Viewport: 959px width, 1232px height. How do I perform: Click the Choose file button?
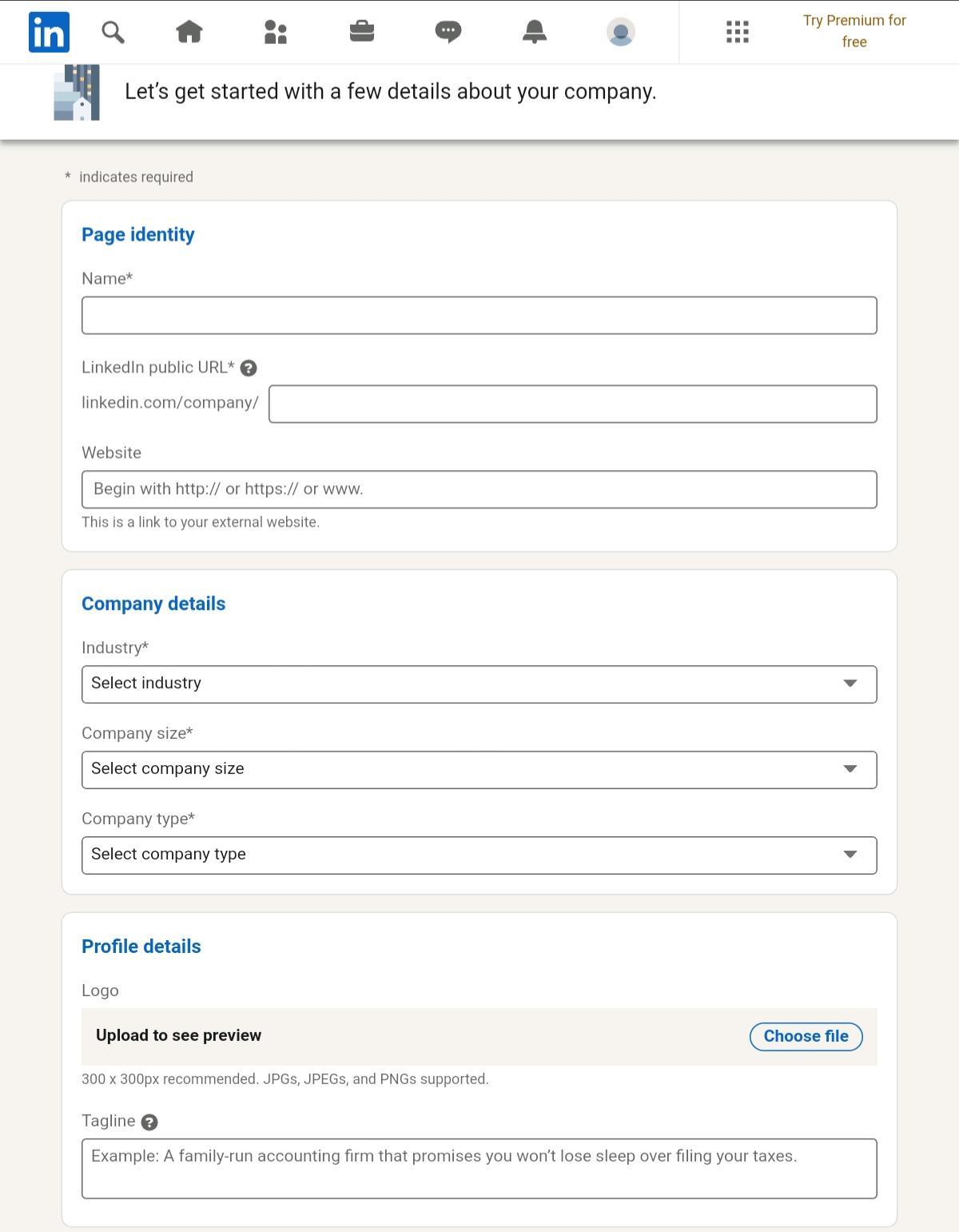806,1036
